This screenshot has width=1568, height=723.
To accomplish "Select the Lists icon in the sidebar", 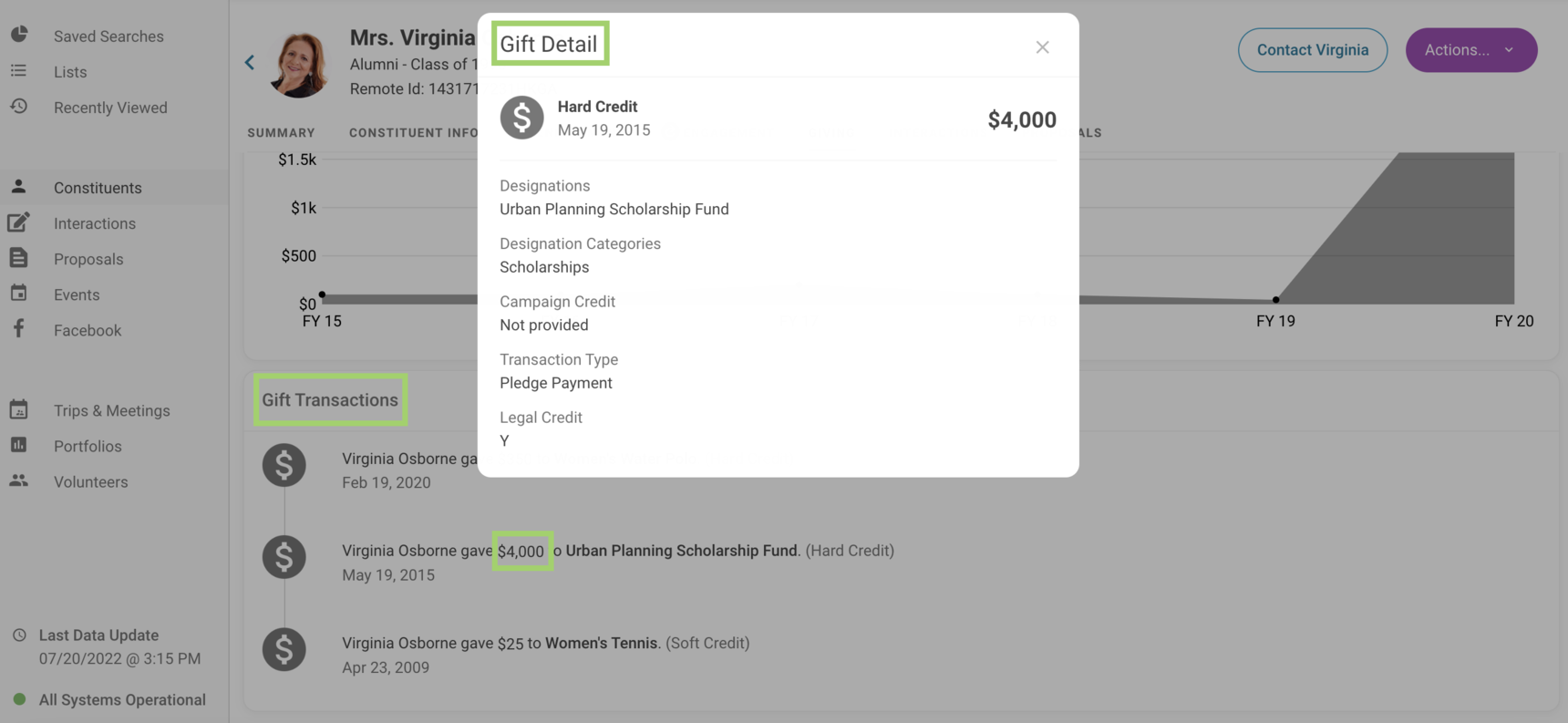I will (x=18, y=71).
